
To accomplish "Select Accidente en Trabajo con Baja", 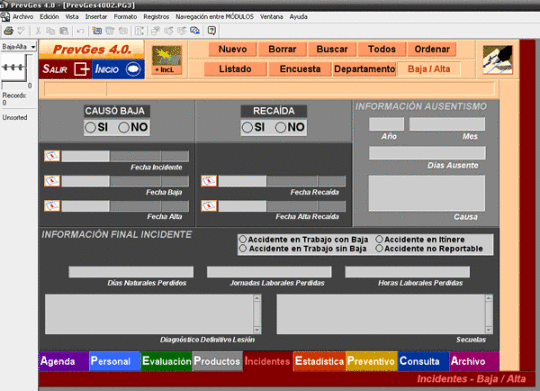I will pyautogui.click(x=243, y=239).
